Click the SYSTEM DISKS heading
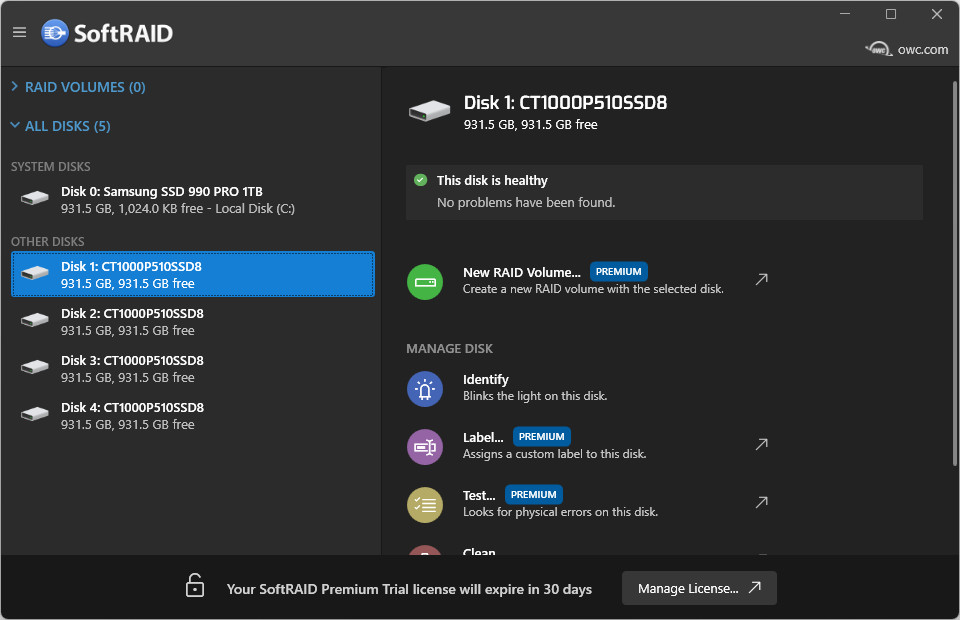 tap(51, 166)
